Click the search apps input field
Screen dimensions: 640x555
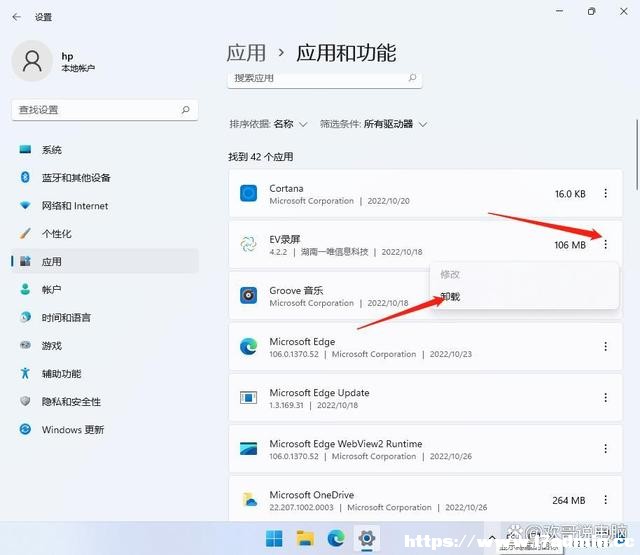[x=324, y=79]
